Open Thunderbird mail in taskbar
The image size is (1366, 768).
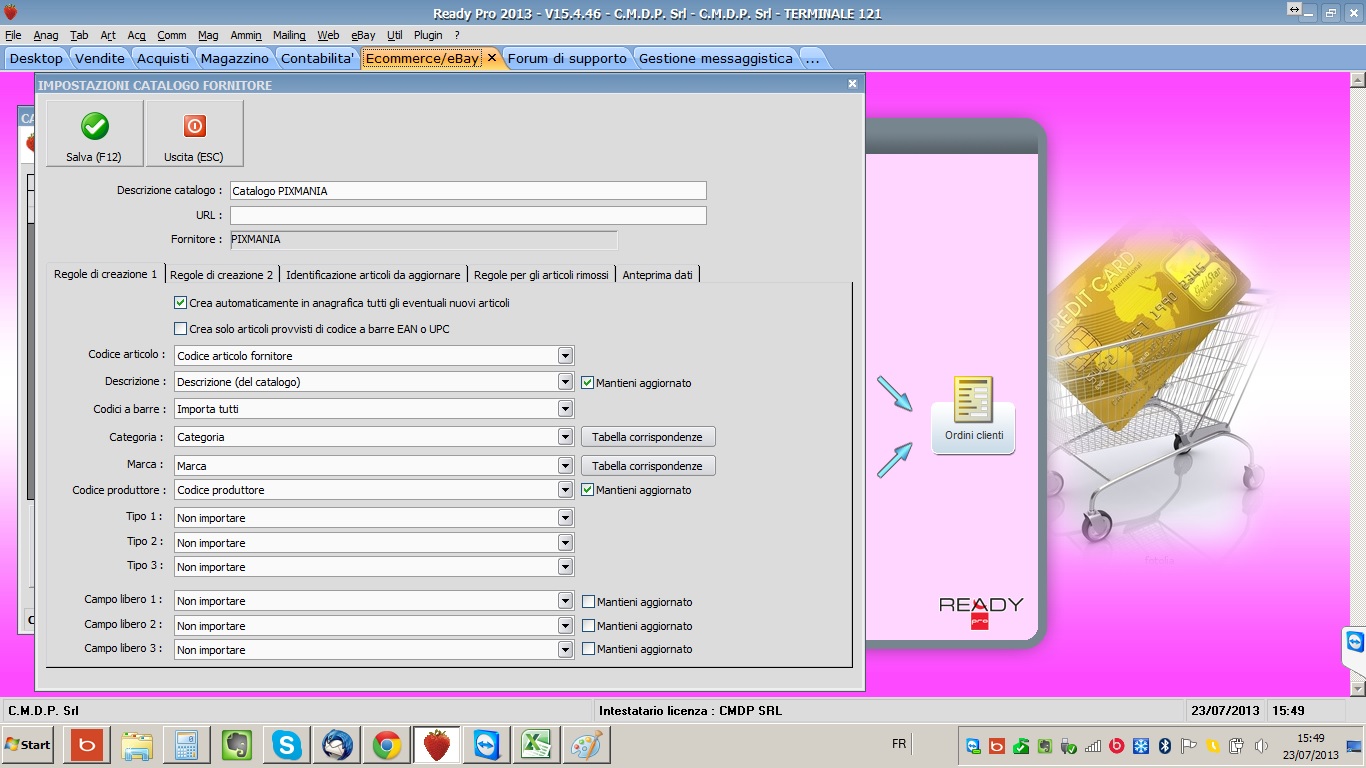coord(337,745)
